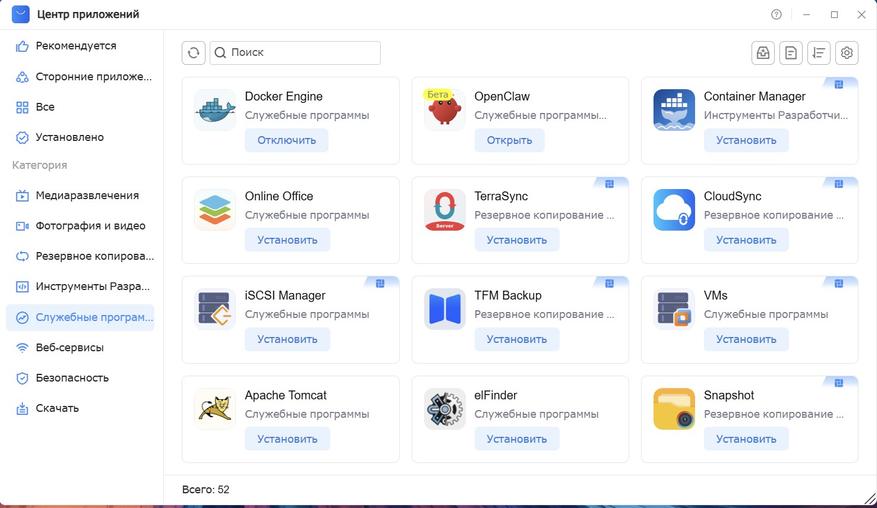This screenshot has height=508, width=877.
Task: Click the OpenClaw title text
Action: click(x=502, y=97)
